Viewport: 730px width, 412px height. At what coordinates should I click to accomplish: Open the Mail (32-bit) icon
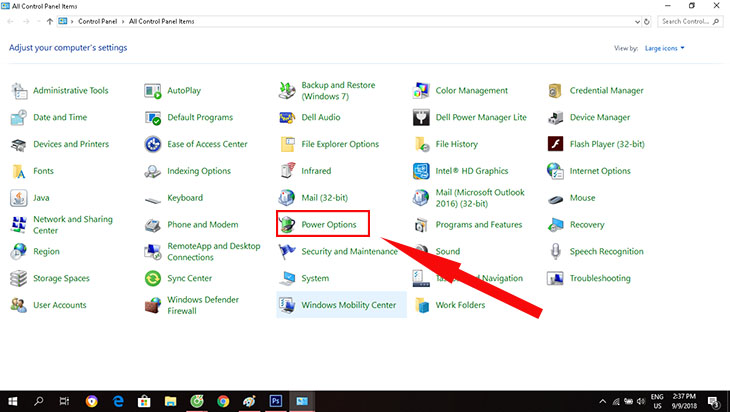click(287, 198)
